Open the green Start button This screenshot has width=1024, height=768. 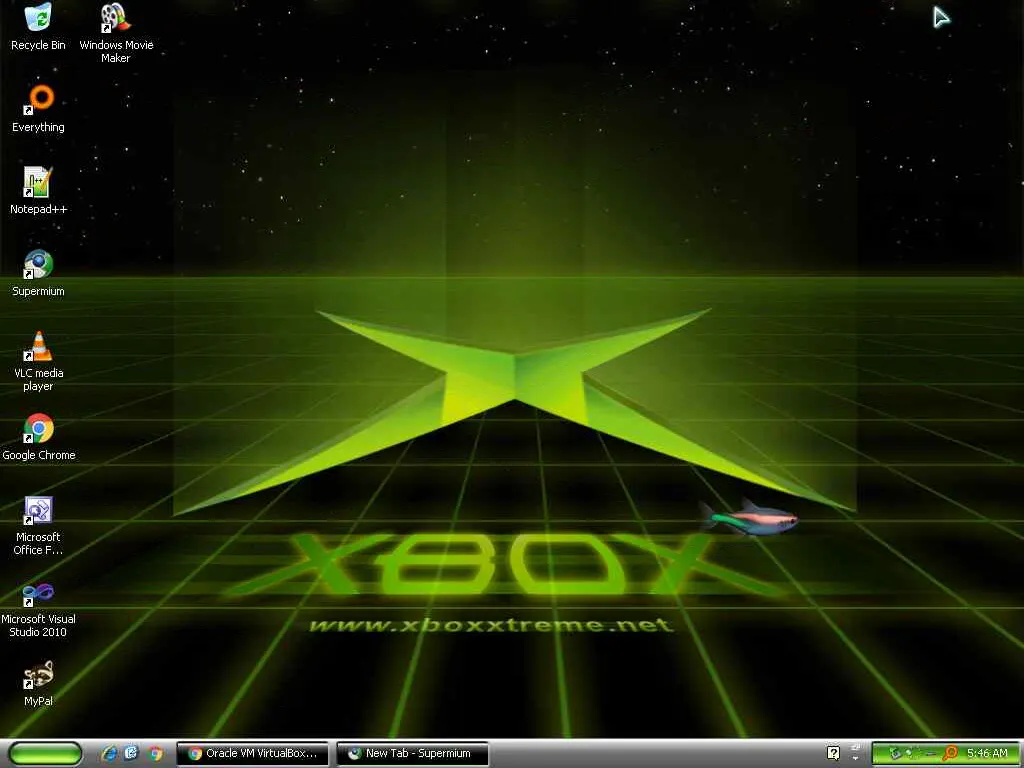pyautogui.click(x=46, y=754)
